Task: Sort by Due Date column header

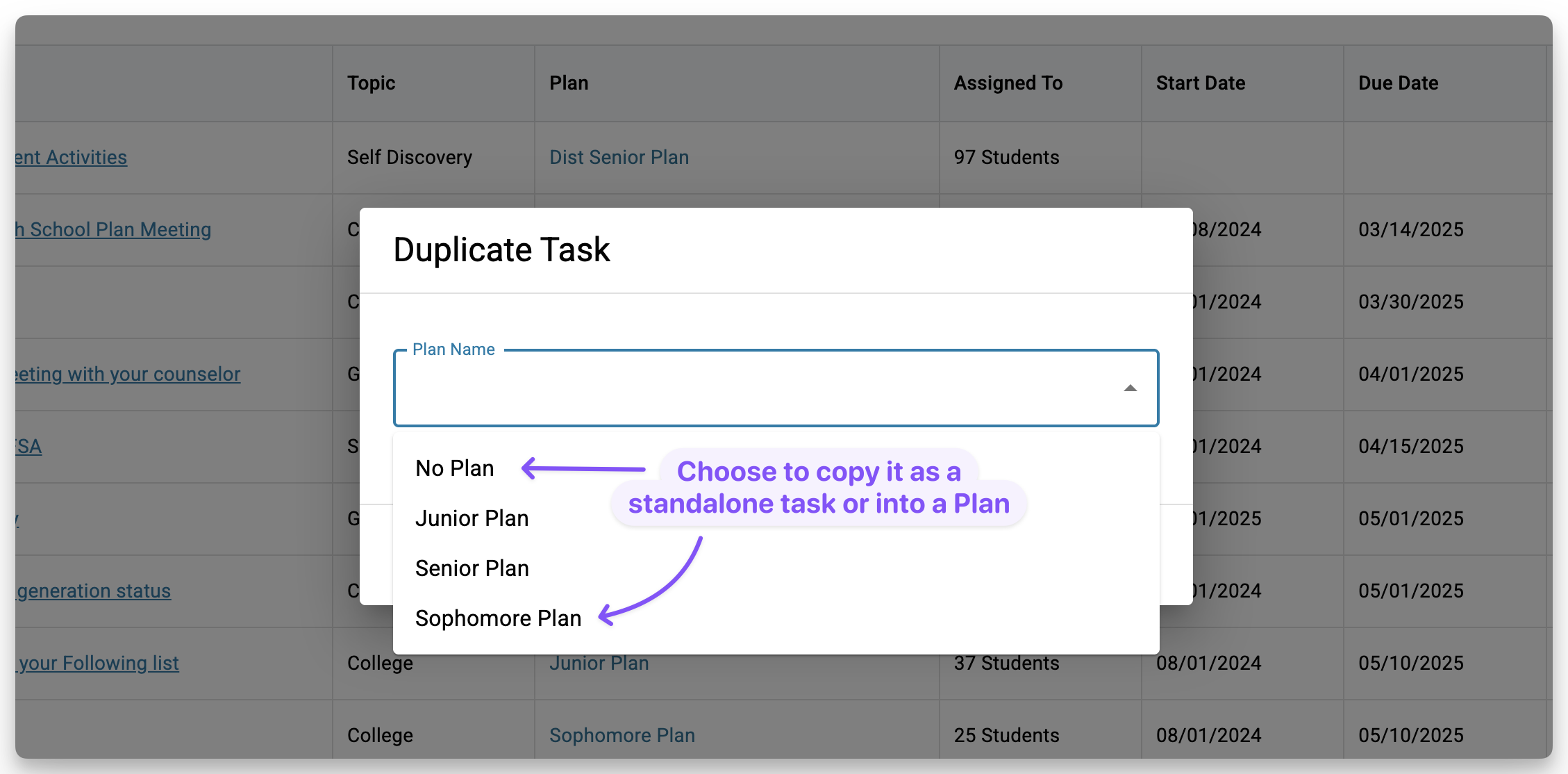Action: pos(1398,83)
